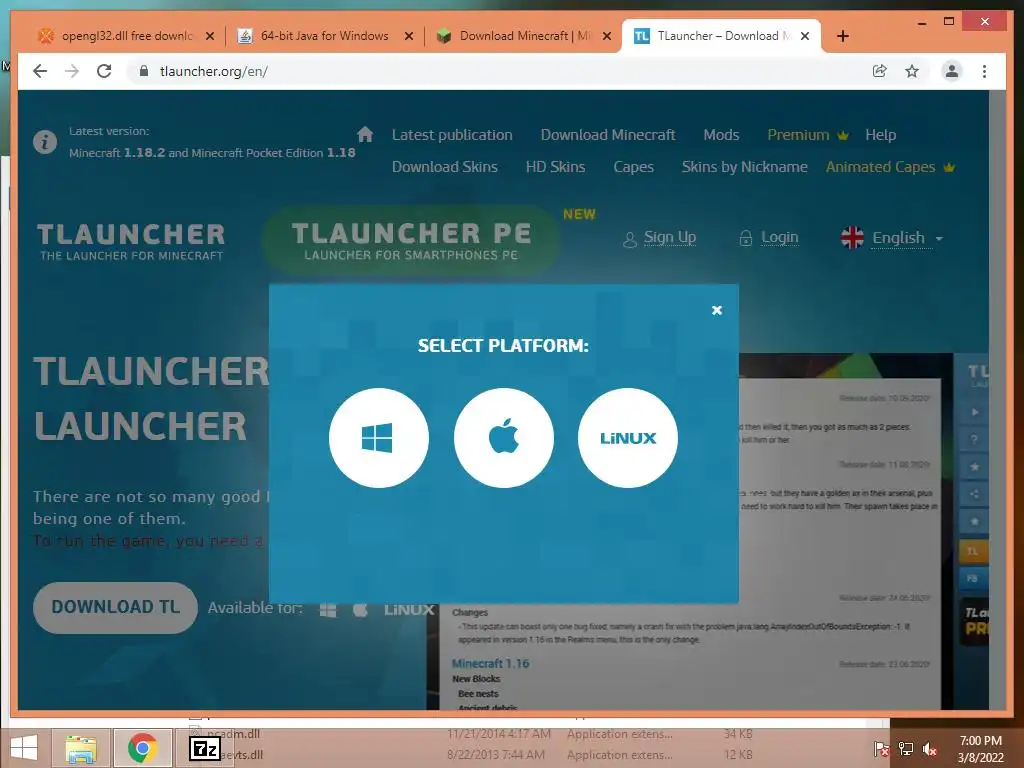Open a new browser tab

pyautogui.click(x=842, y=36)
